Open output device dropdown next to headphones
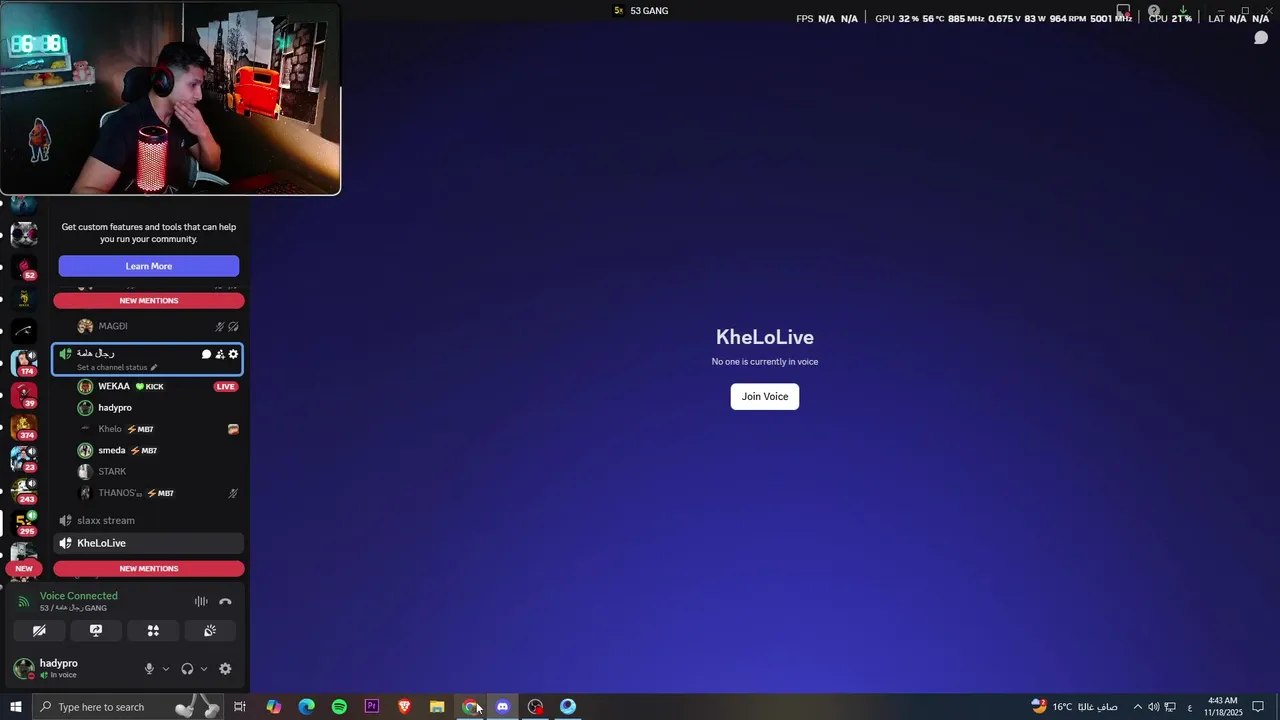Screen dimensions: 1280x720 (204, 669)
